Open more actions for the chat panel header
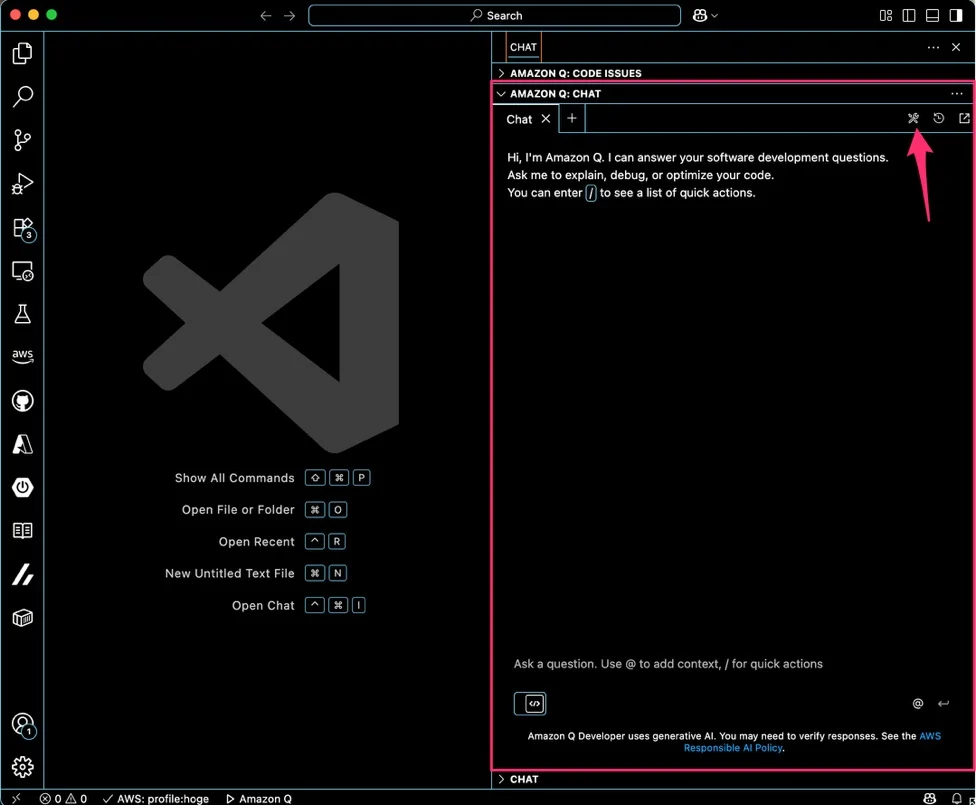Image resolution: width=976 pixels, height=805 pixels. (933, 47)
